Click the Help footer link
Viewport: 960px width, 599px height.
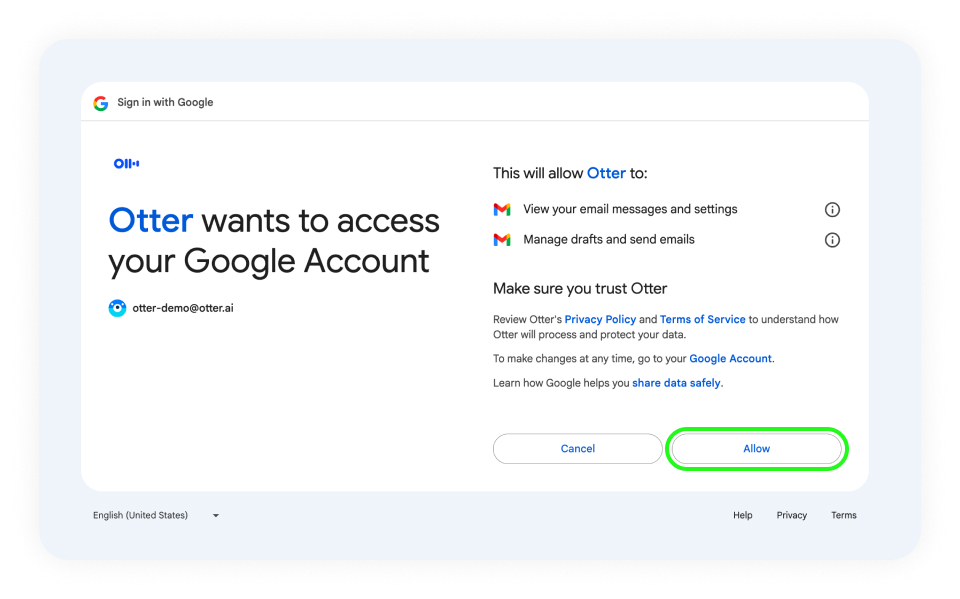[743, 515]
